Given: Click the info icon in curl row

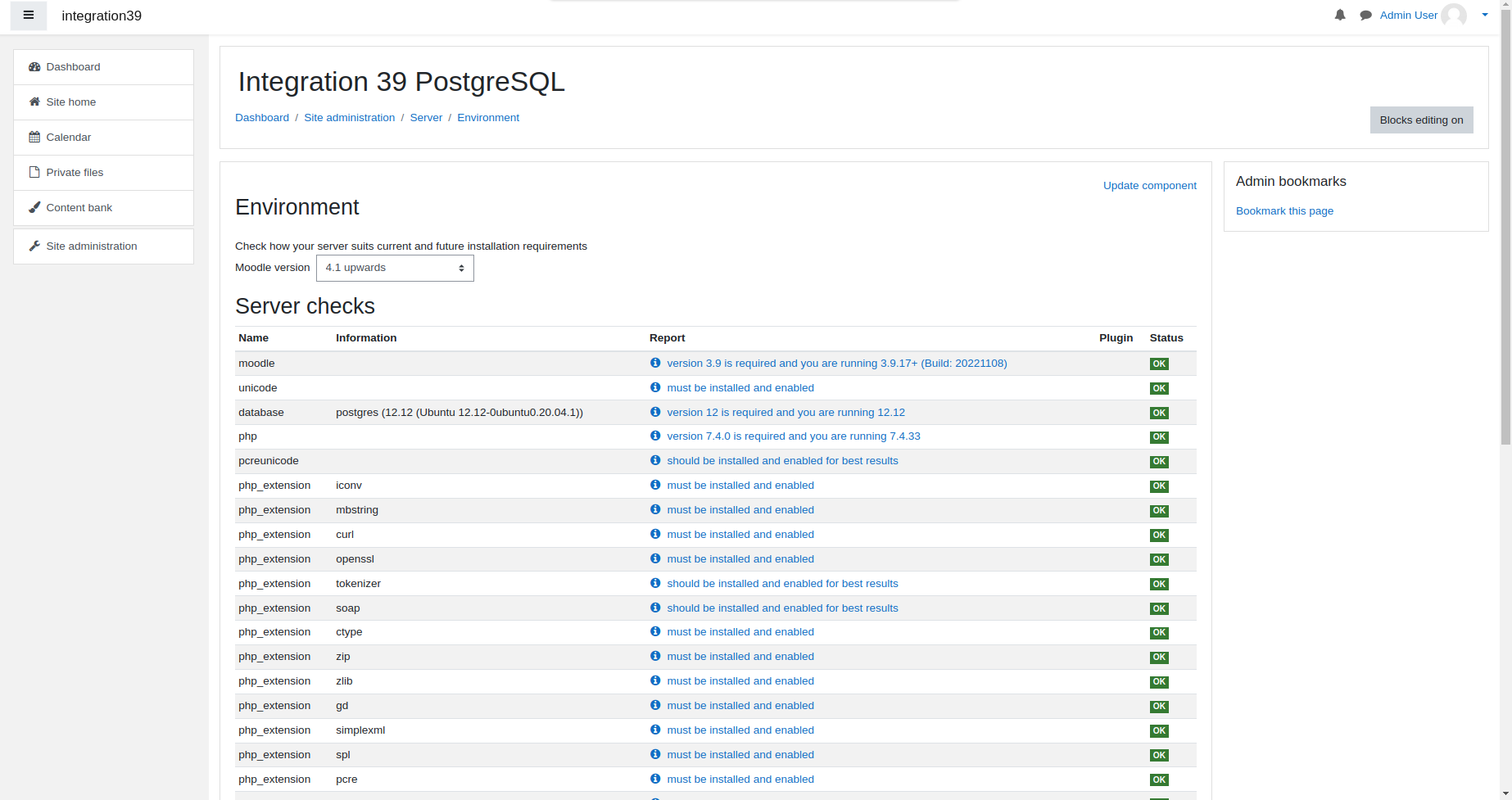Looking at the screenshot, I should (x=655, y=534).
